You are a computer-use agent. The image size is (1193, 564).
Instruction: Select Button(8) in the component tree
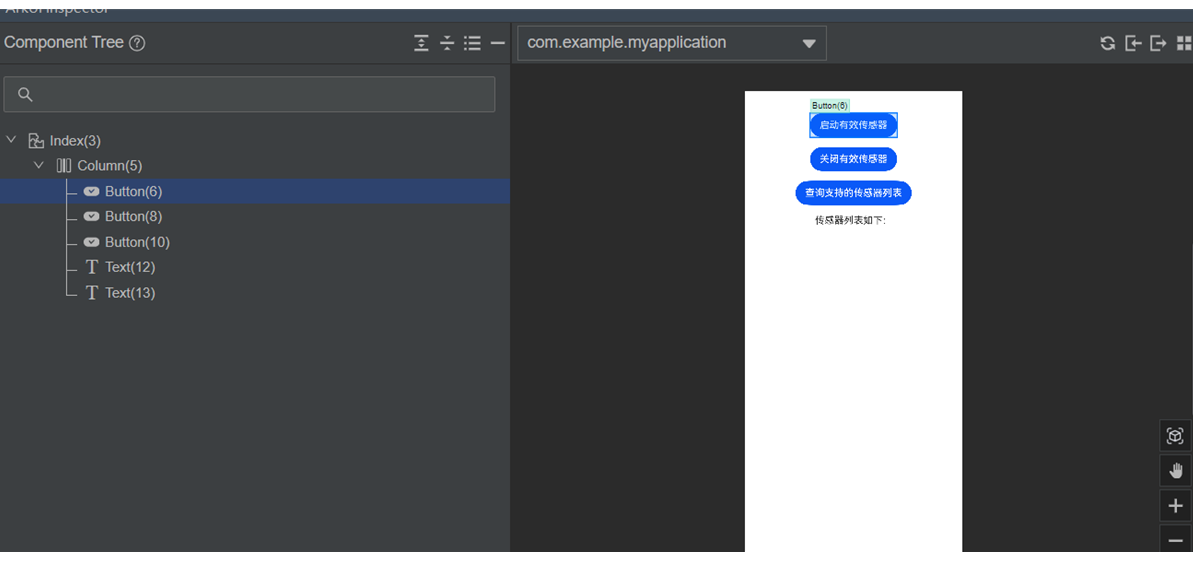pos(133,216)
